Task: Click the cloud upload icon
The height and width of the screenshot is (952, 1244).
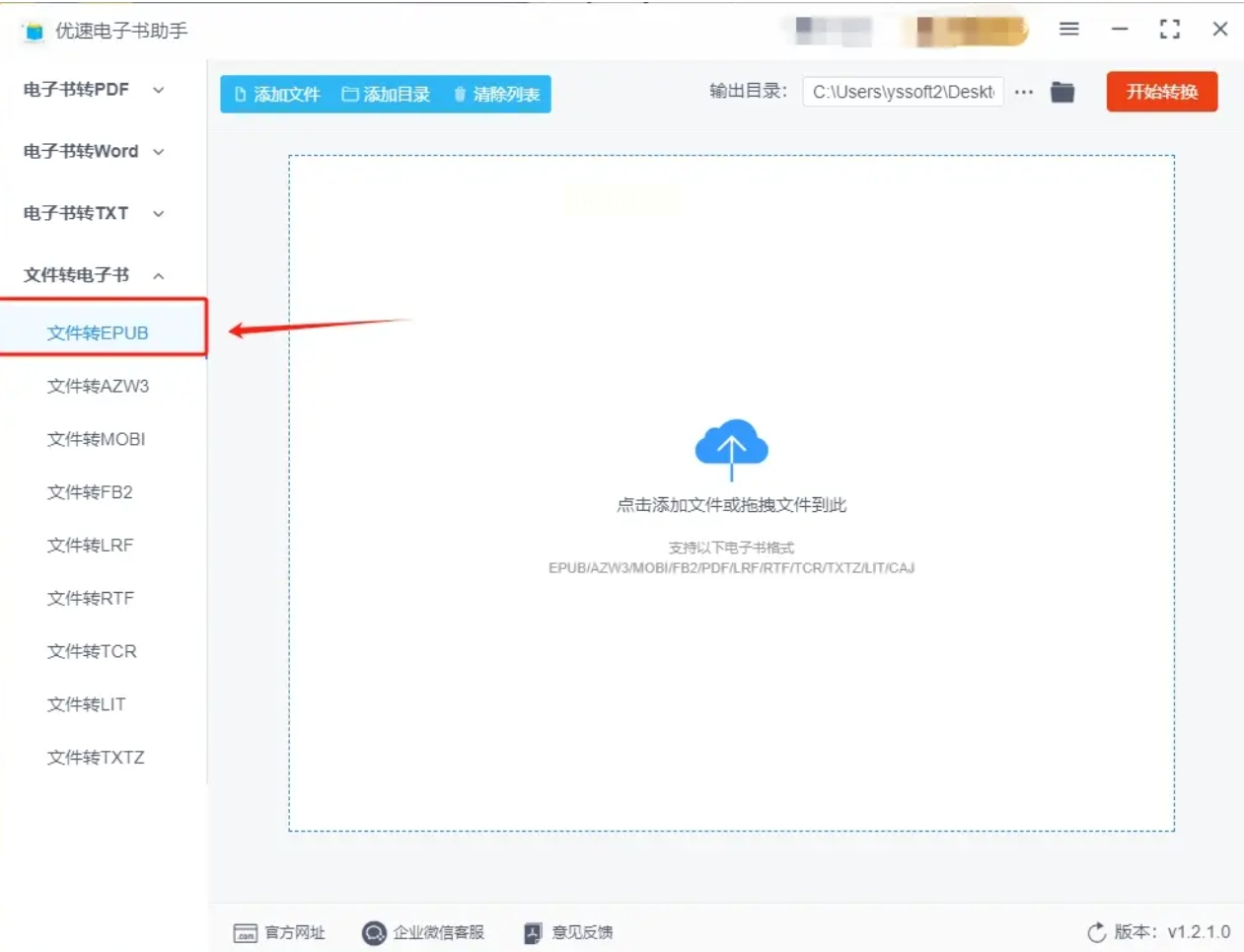Action: 731,449
